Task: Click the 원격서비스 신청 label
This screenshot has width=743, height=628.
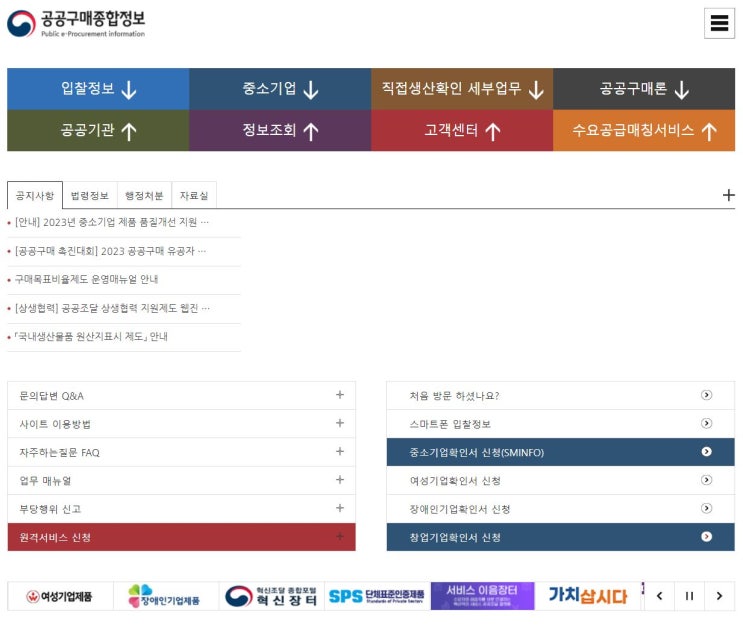Action: (55, 538)
